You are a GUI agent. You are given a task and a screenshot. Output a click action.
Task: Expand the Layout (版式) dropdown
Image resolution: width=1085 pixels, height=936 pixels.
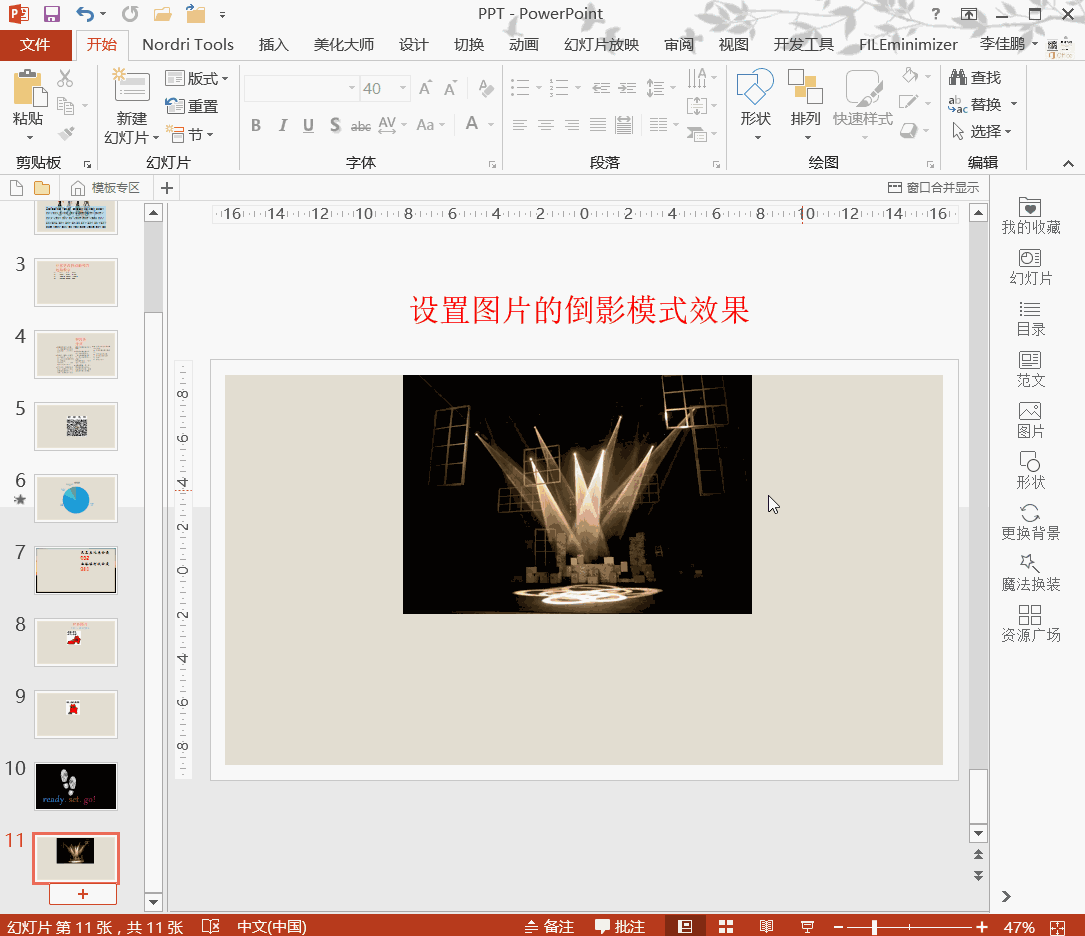point(197,78)
